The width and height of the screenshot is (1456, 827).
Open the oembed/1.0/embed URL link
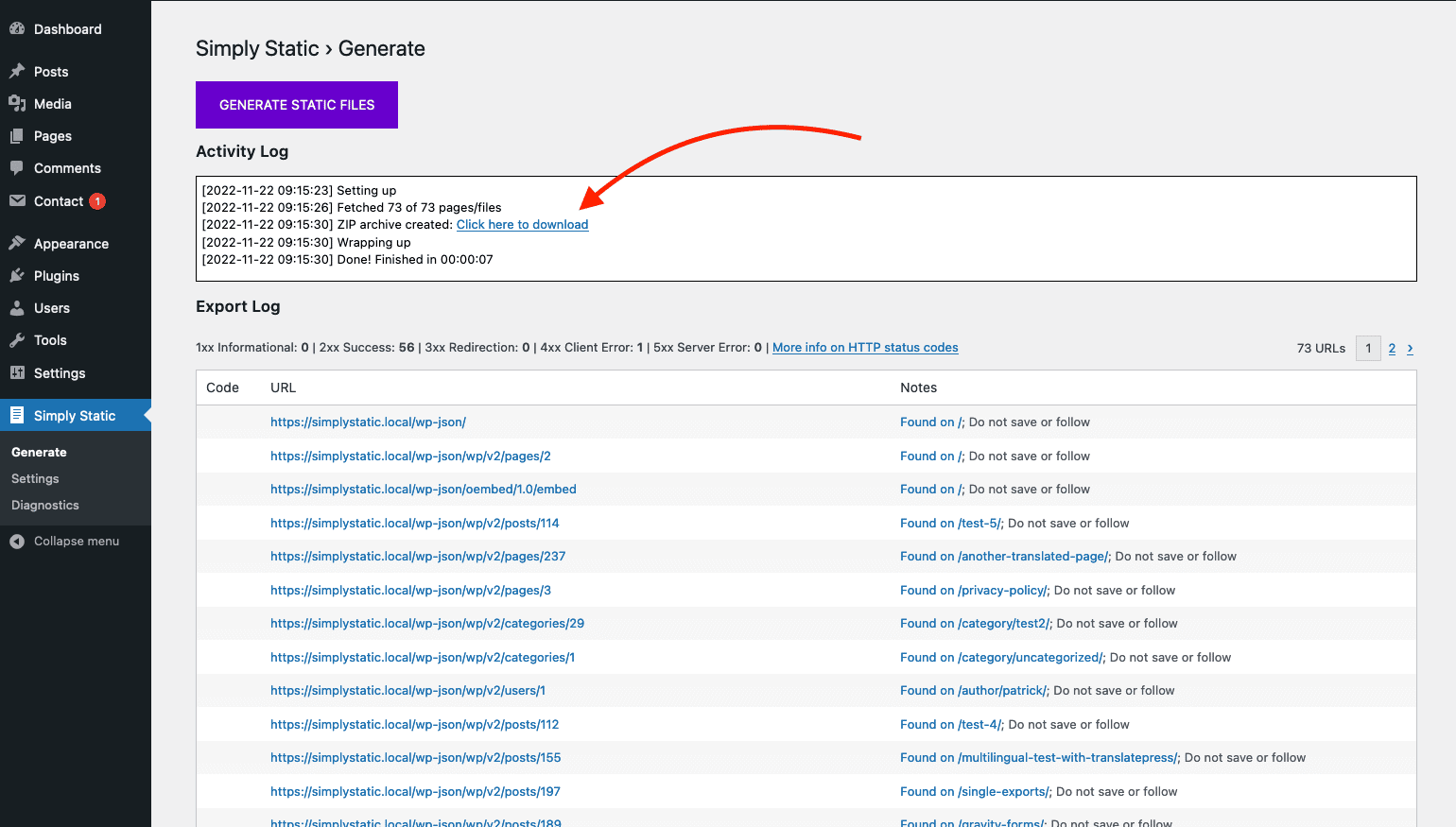(424, 490)
